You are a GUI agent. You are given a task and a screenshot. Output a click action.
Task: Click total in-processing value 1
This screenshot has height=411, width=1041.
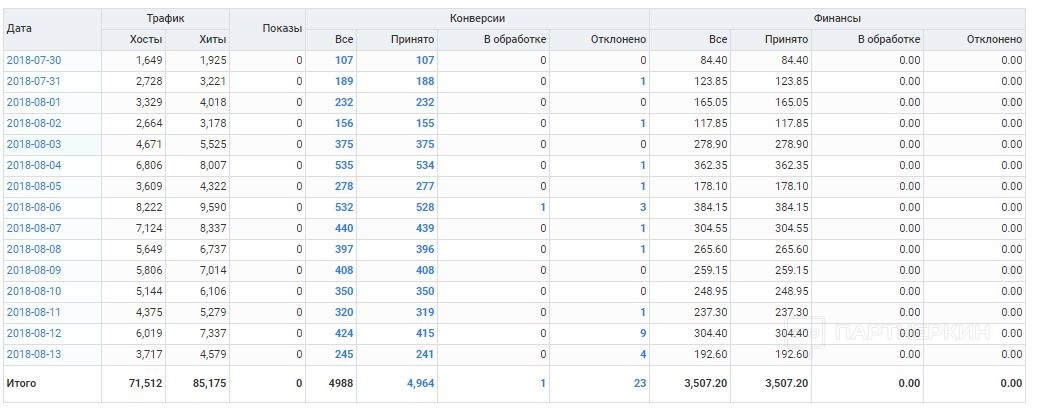pyautogui.click(x=543, y=383)
